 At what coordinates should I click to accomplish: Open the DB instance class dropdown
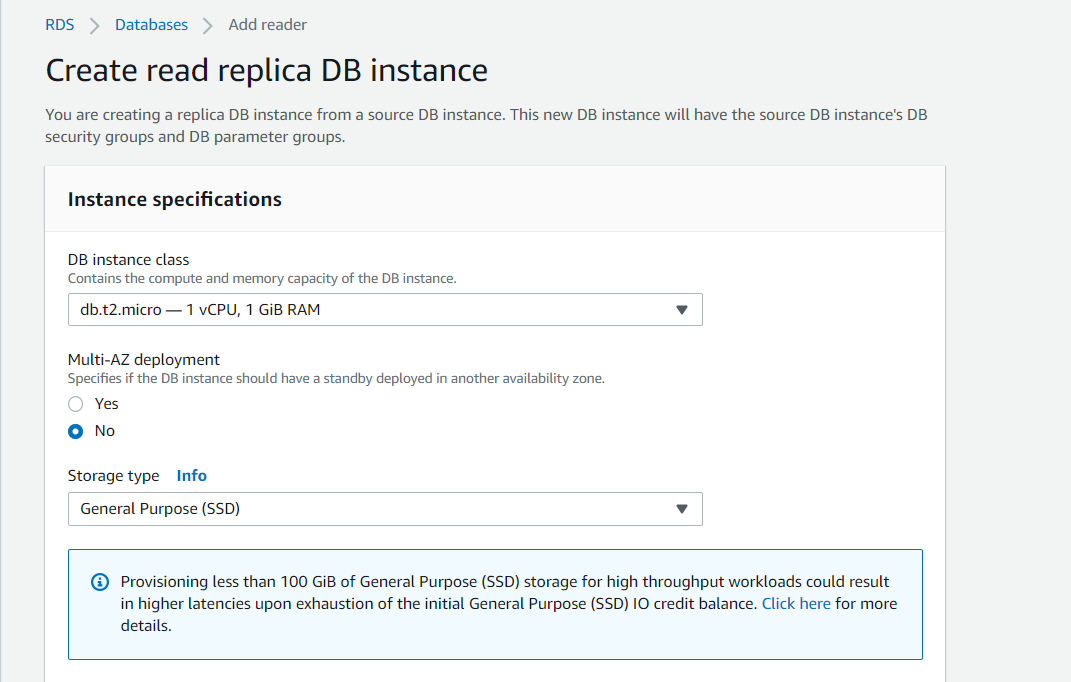coord(385,309)
